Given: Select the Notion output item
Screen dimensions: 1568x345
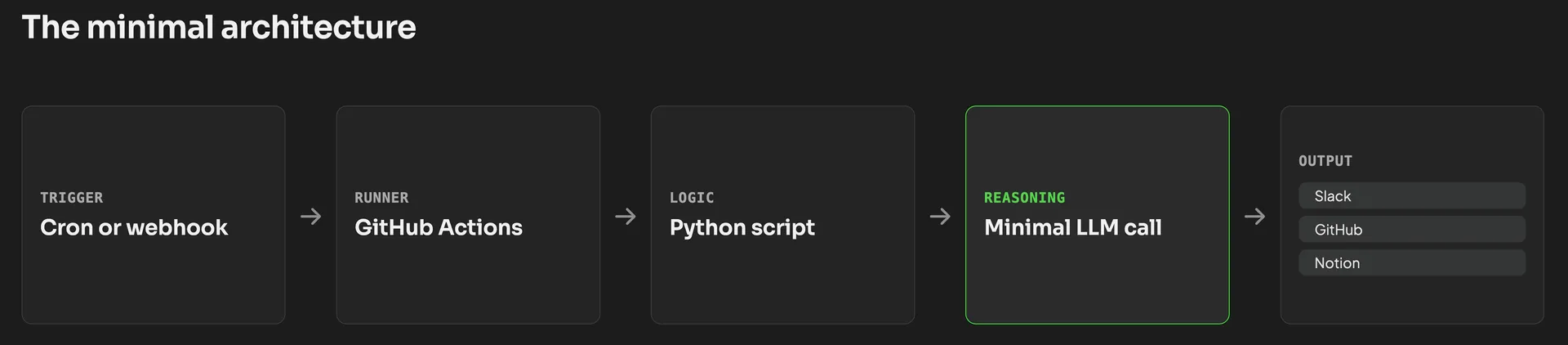Looking at the screenshot, I should (x=1412, y=263).
